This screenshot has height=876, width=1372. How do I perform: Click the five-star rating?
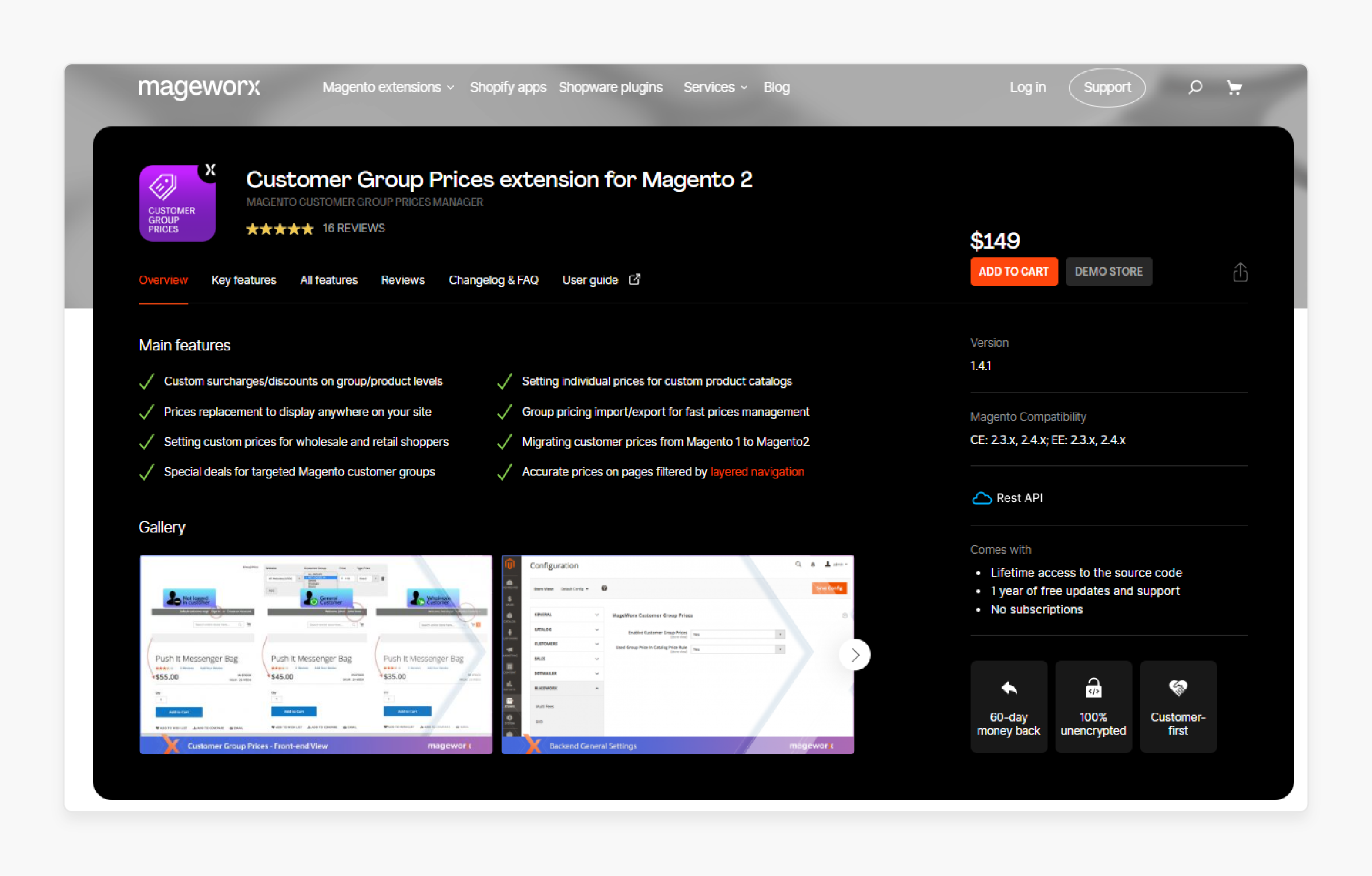[280, 229]
